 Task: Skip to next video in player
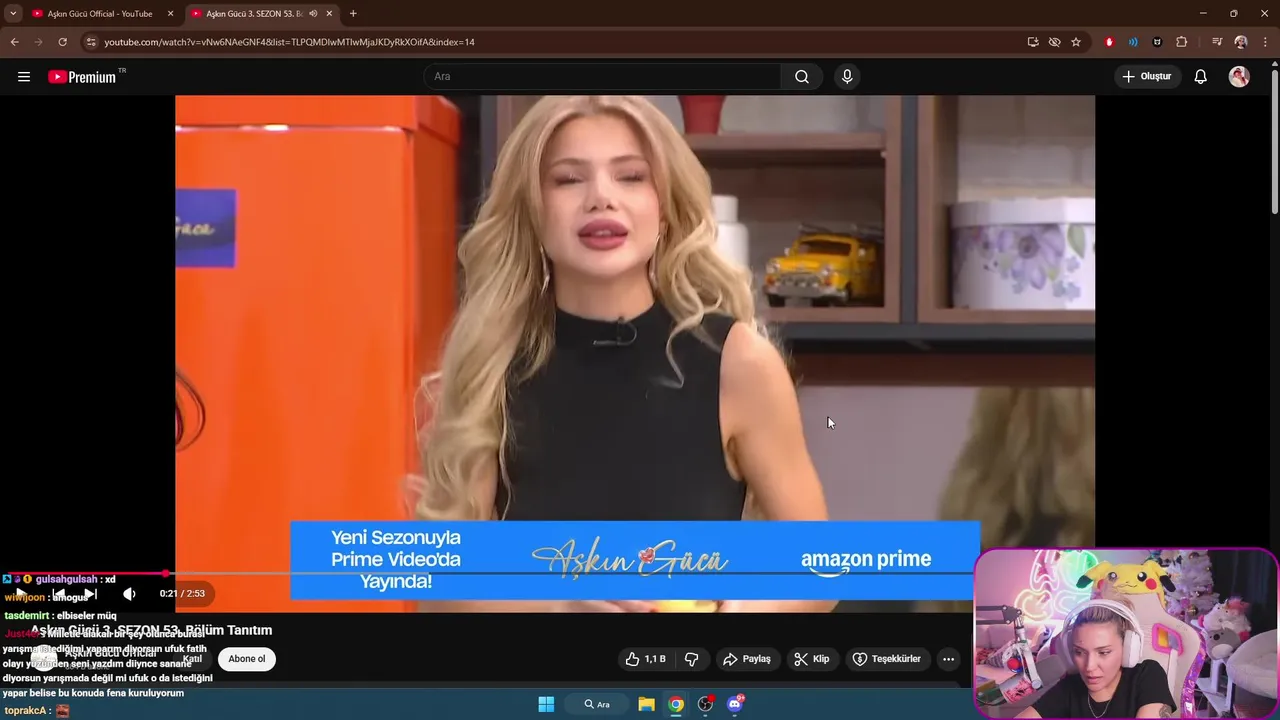click(x=90, y=594)
